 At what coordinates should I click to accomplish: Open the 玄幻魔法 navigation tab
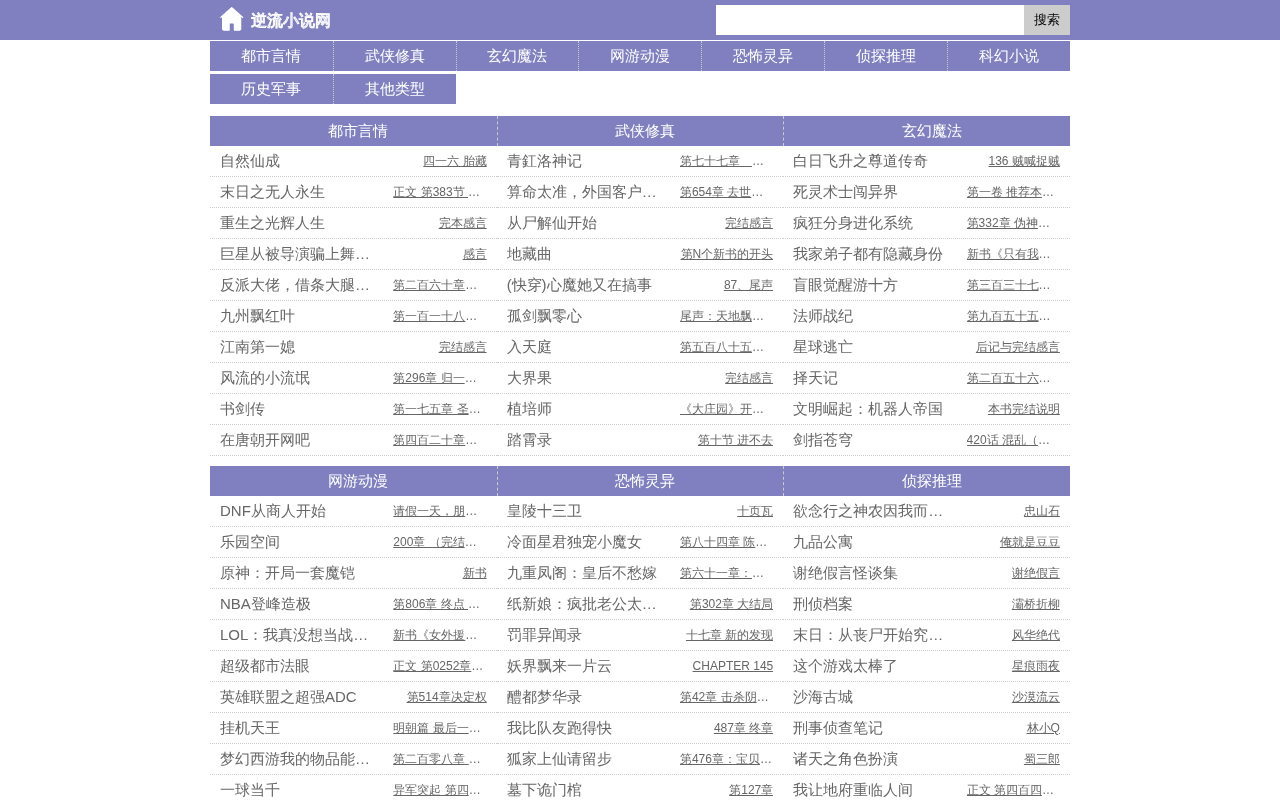[x=517, y=56]
